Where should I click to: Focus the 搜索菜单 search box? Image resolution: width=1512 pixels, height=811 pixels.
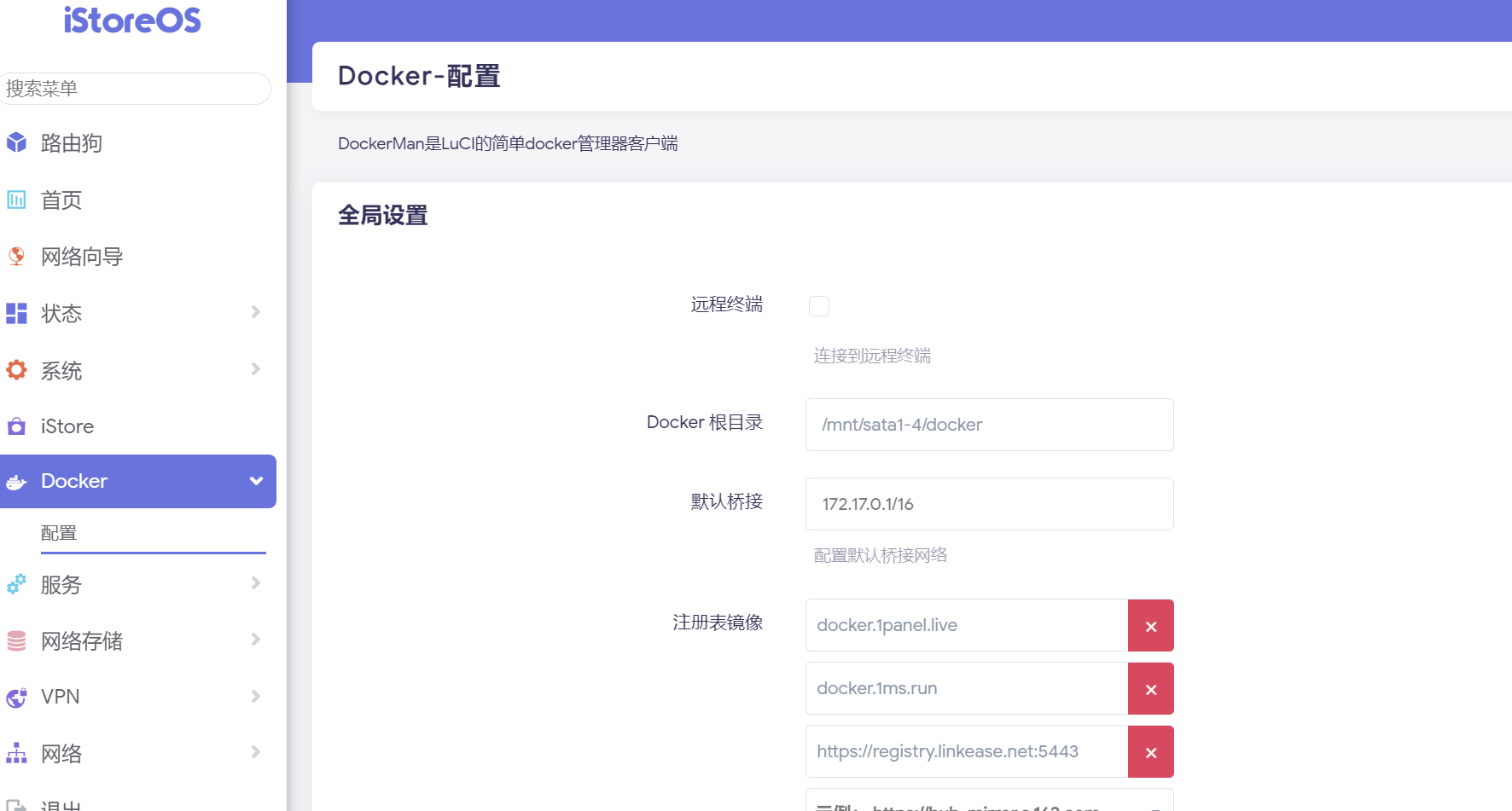(135, 89)
